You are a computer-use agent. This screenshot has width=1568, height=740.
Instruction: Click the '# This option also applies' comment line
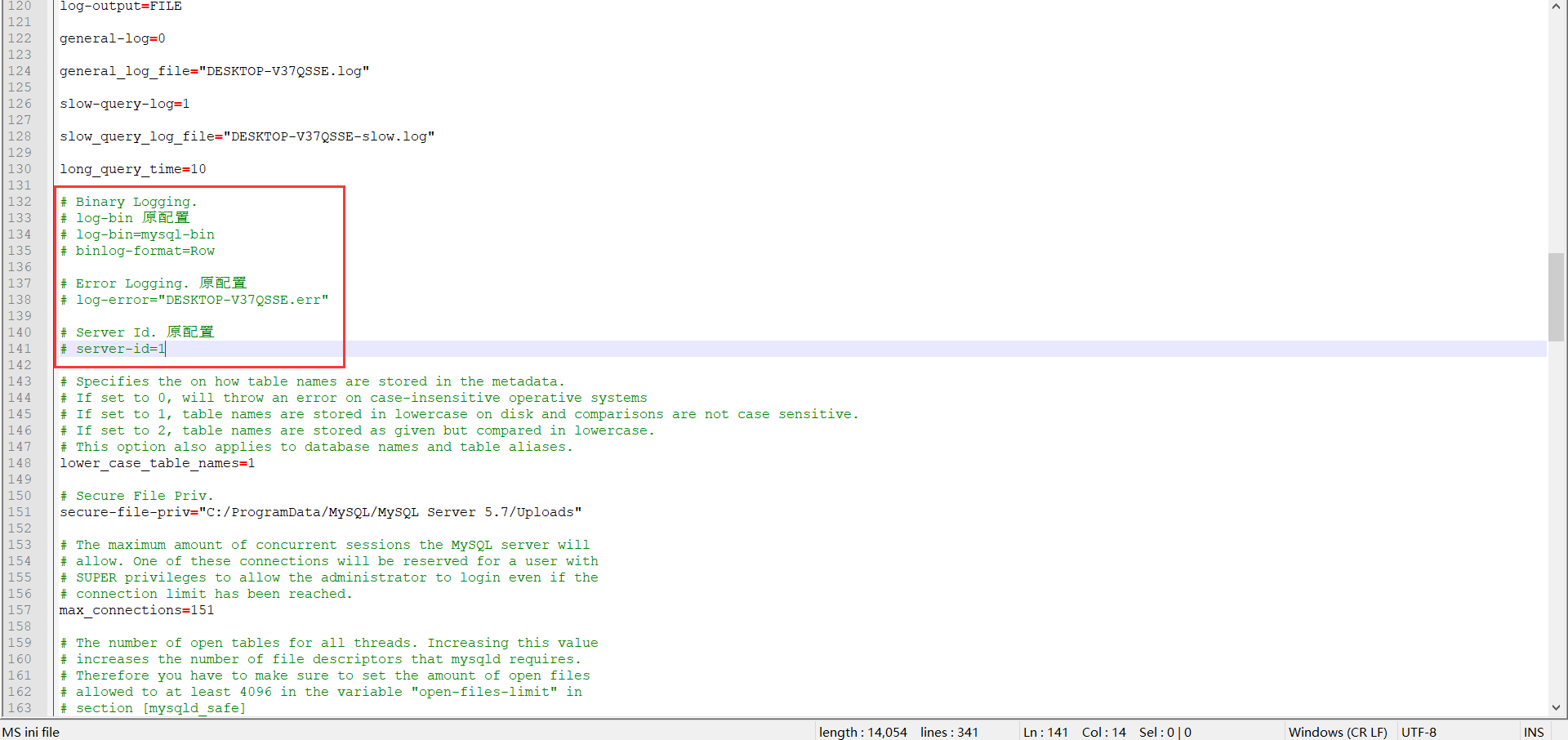317,447
